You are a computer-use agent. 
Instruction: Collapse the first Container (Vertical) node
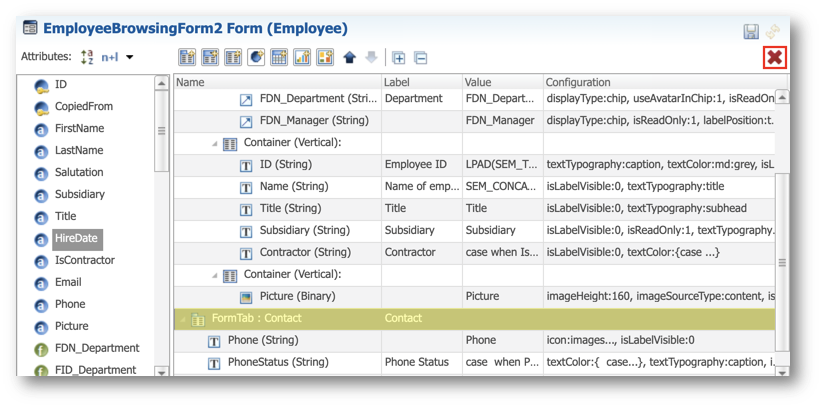click(x=215, y=144)
